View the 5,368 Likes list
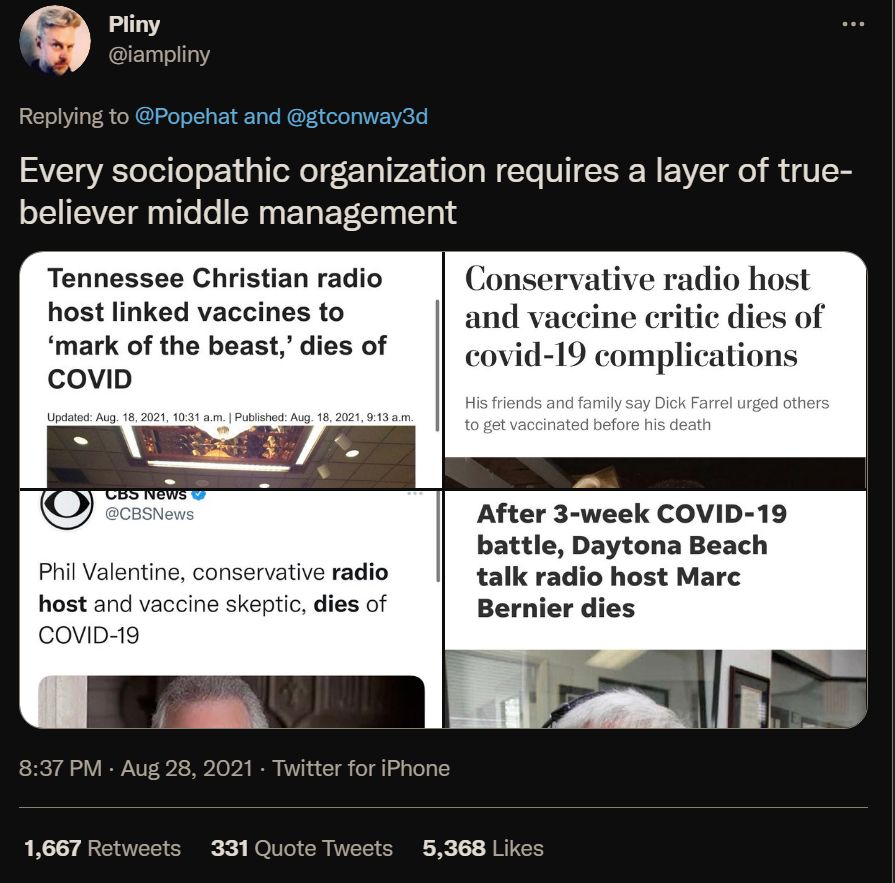895x883 pixels. pos(483,848)
